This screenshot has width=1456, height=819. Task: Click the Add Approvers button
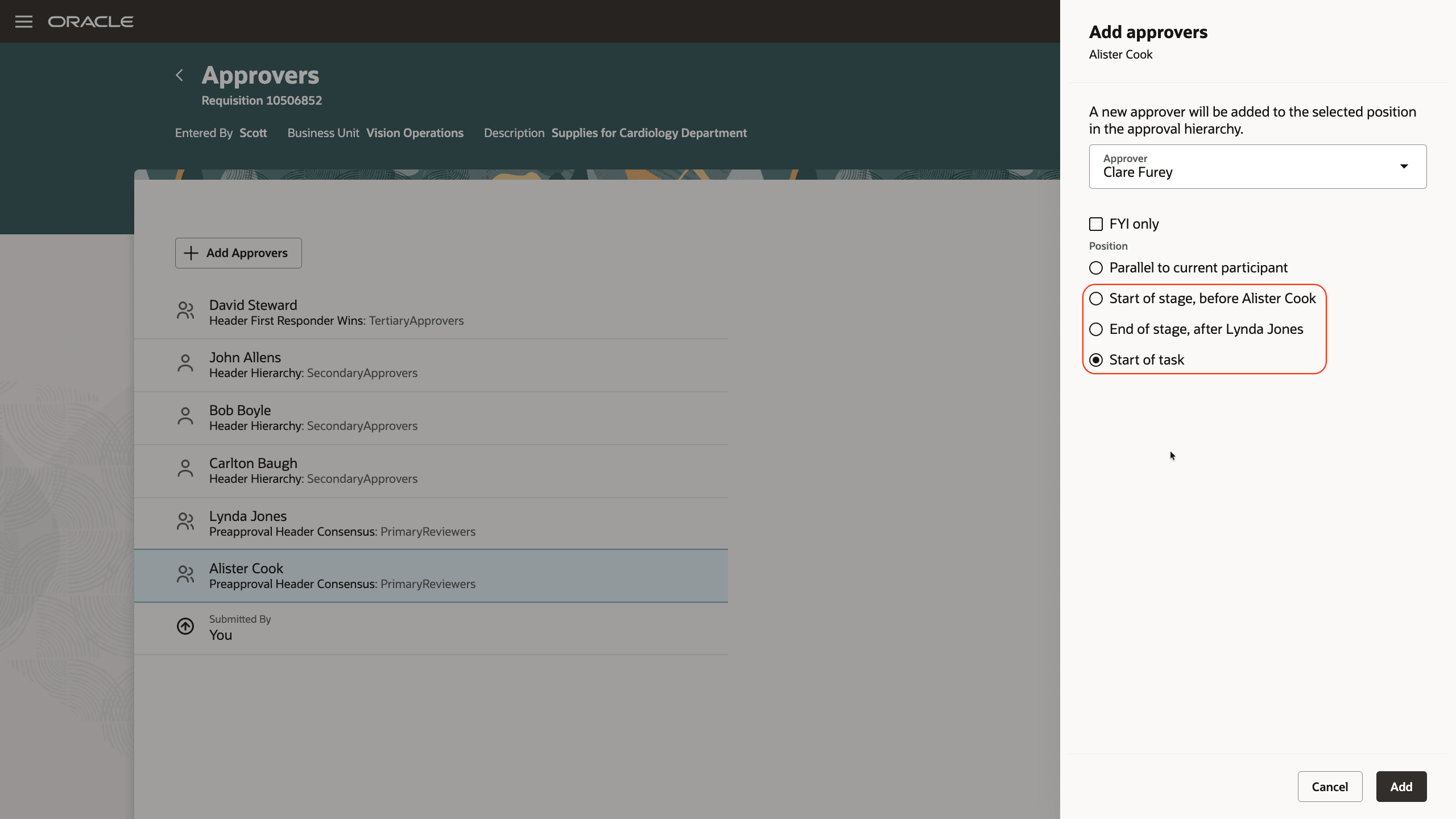point(238,253)
